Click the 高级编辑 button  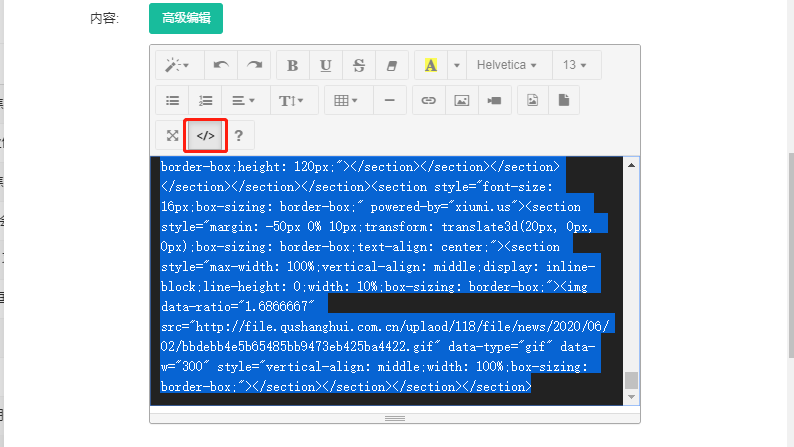(x=185, y=18)
